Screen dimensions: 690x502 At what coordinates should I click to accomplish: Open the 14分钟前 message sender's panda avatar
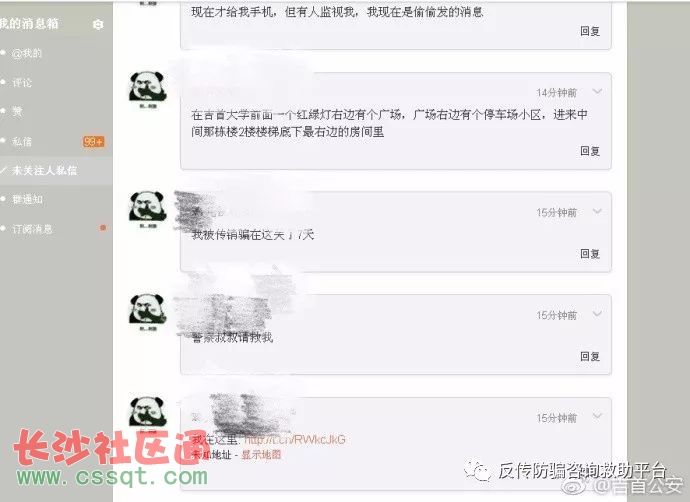[147, 90]
